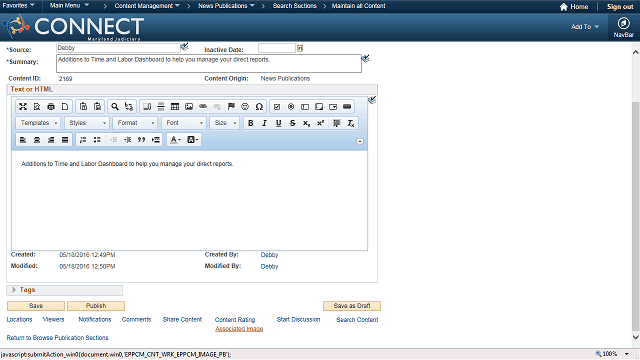Click the Source input field

coord(118,48)
